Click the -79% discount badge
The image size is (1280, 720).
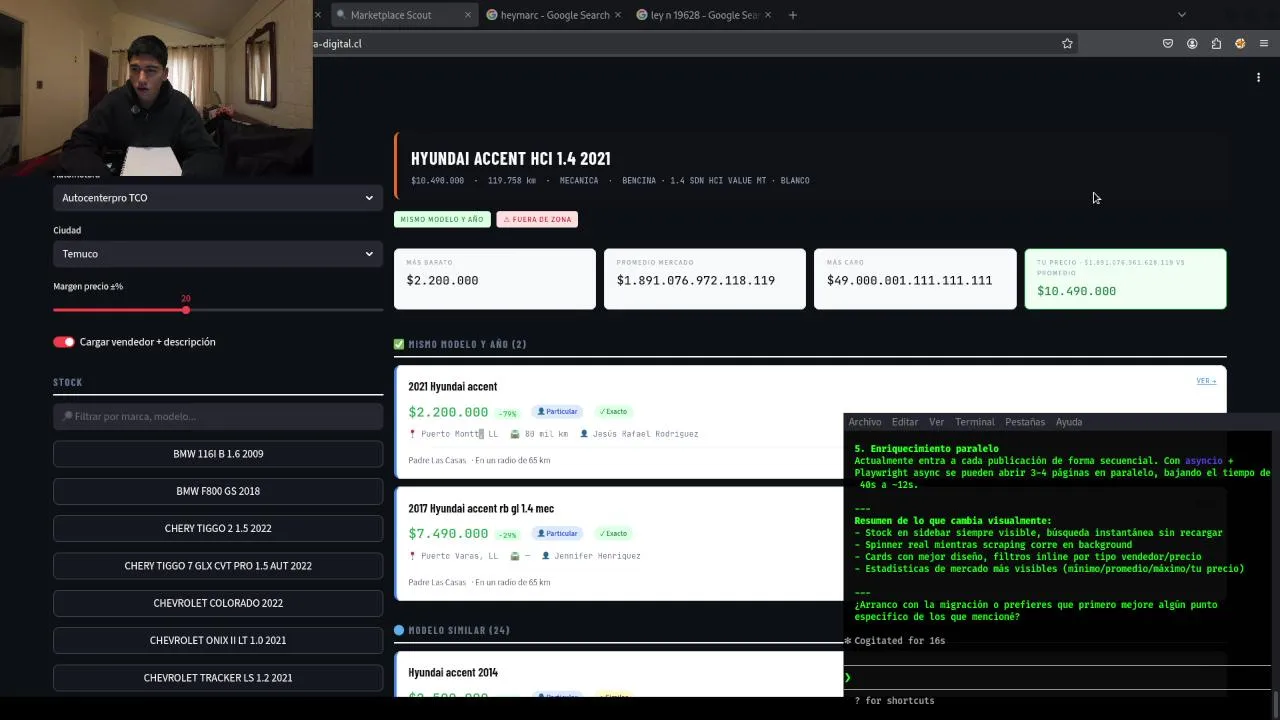(x=508, y=412)
